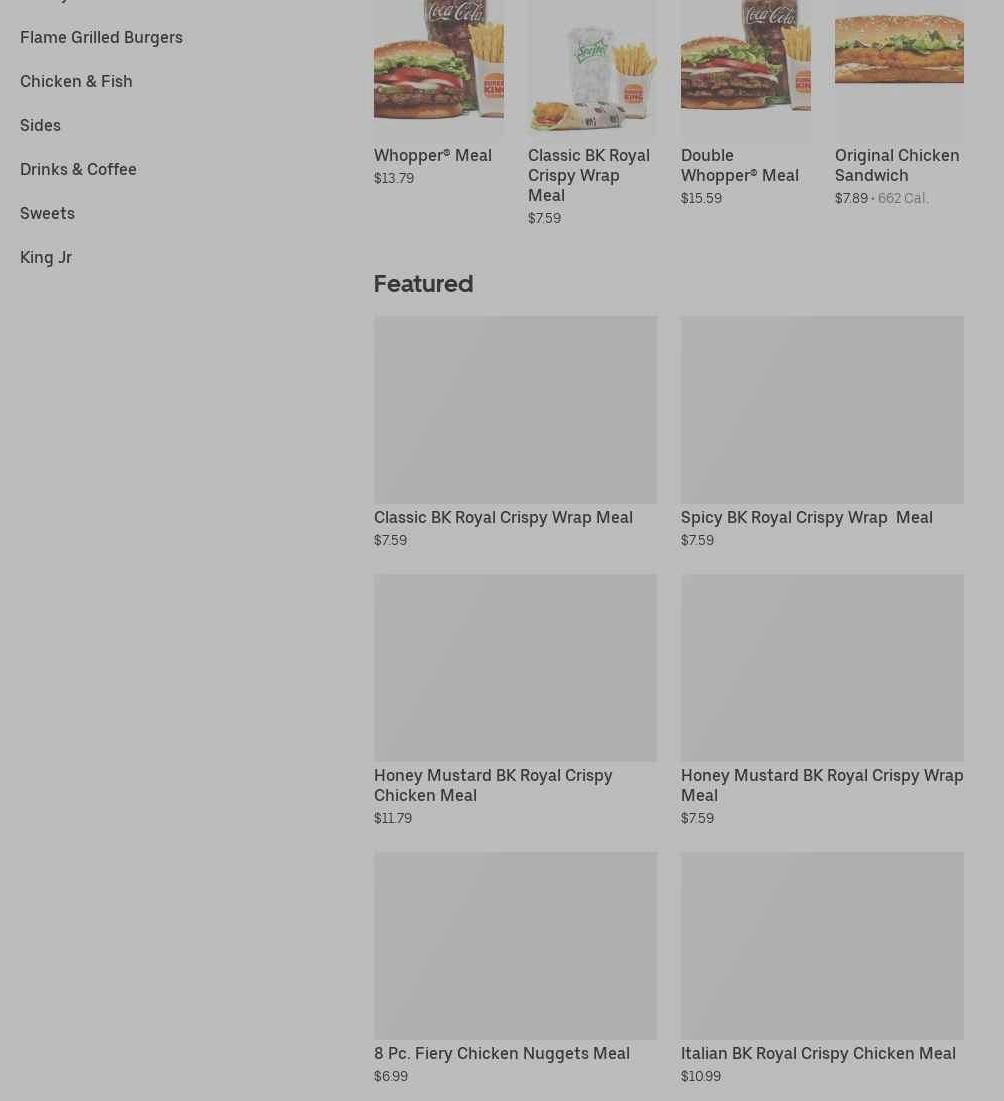
Task: Open 8 Pc. Fiery Chicken Nuggets Meal card
Action: (515, 968)
